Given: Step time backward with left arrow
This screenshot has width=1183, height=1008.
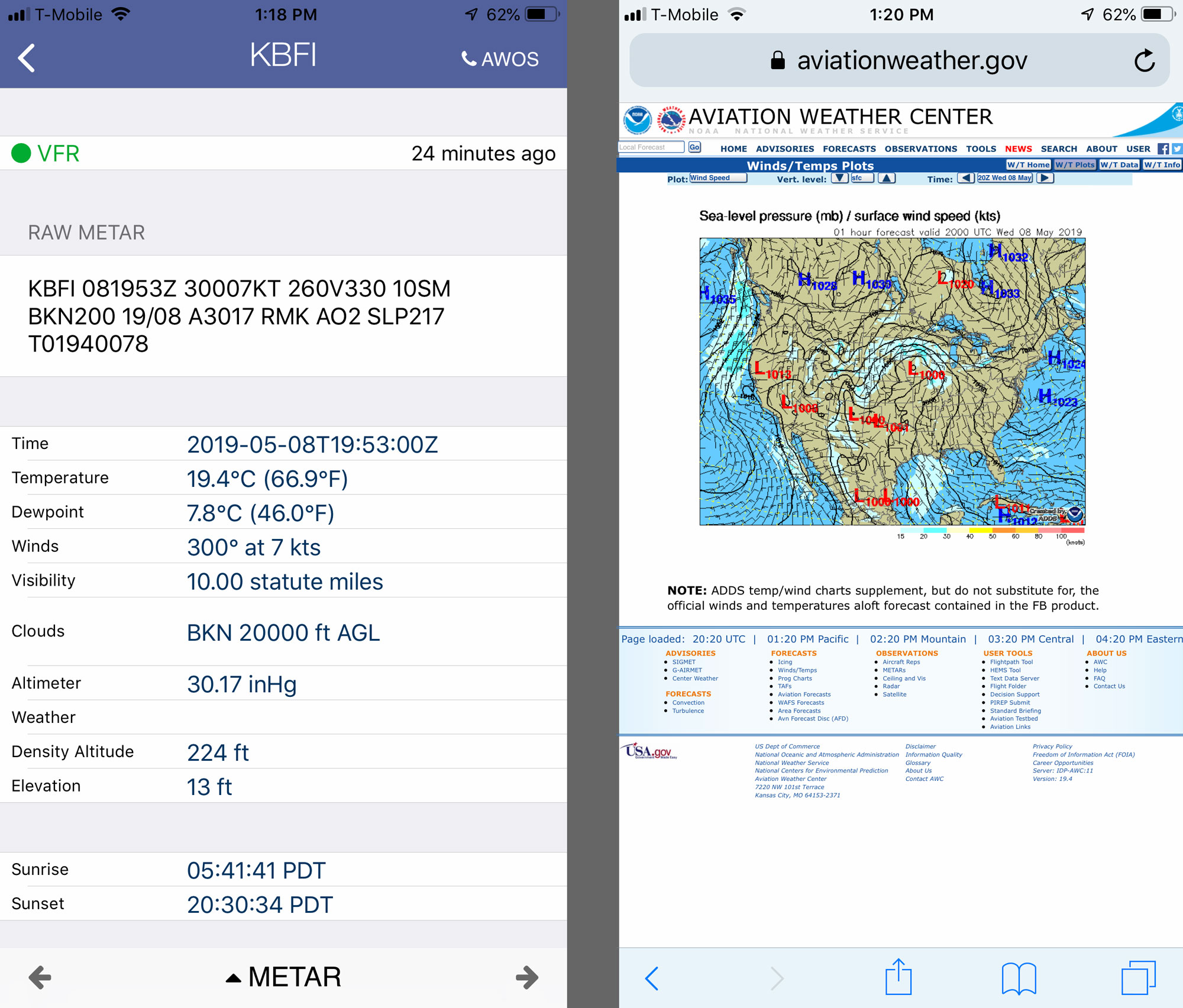Looking at the screenshot, I should (965, 178).
